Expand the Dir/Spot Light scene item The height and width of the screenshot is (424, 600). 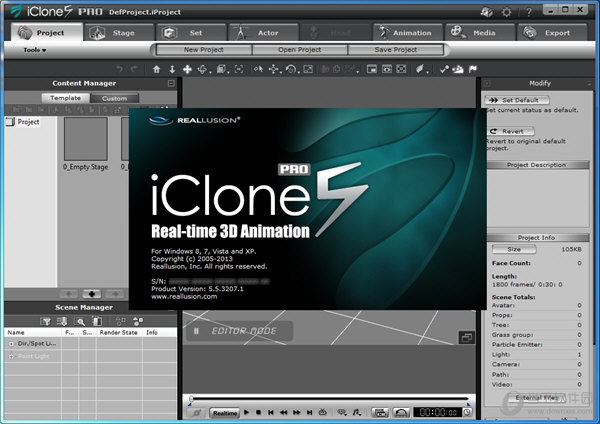point(11,343)
